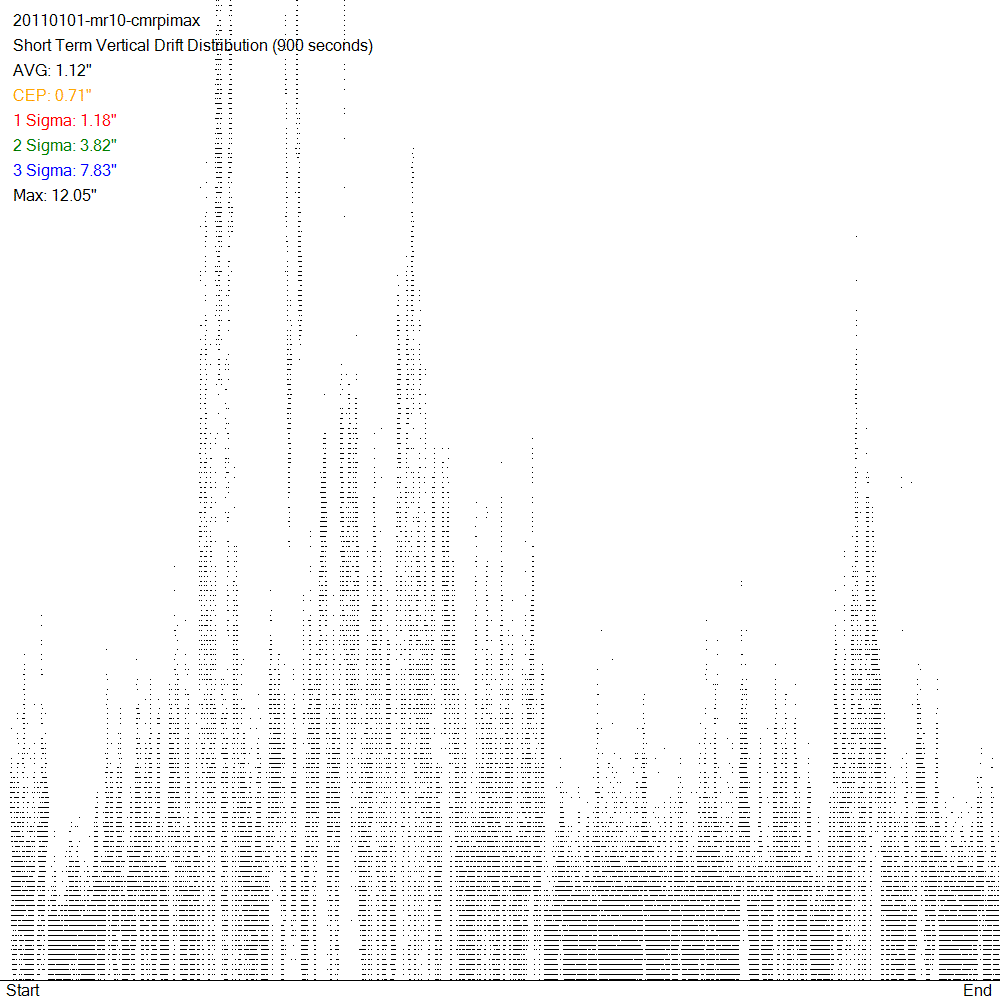Click the horizontal baseline axis between Start and End
Image resolution: width=1000 pixels, height=1000 pixels.
pyautogui.click(x=500, y=981)
